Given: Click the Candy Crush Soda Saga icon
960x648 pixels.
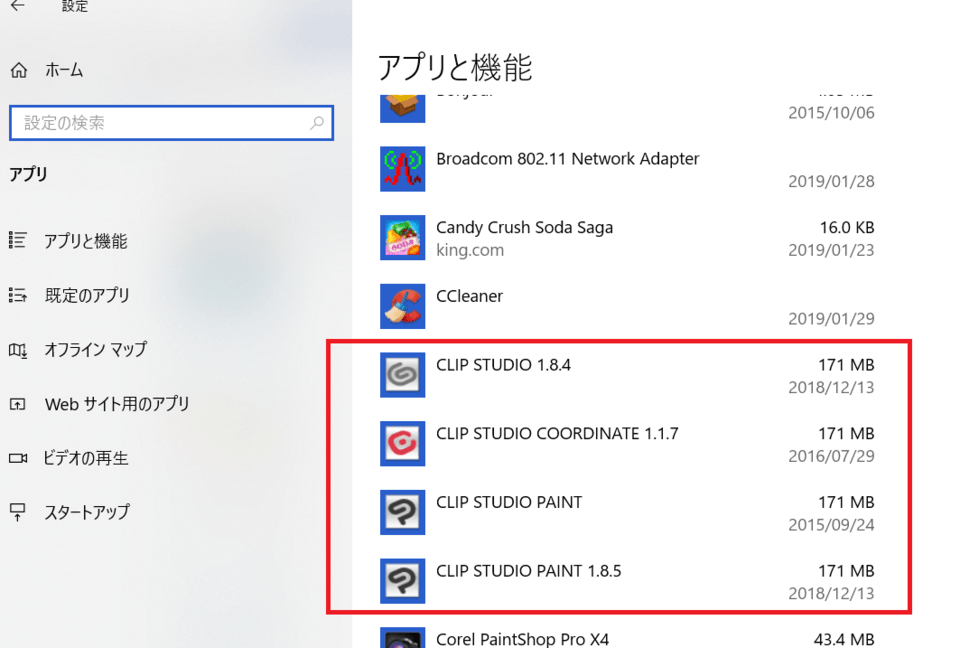Looking at the screenshot, I should [x=403, y=238].
